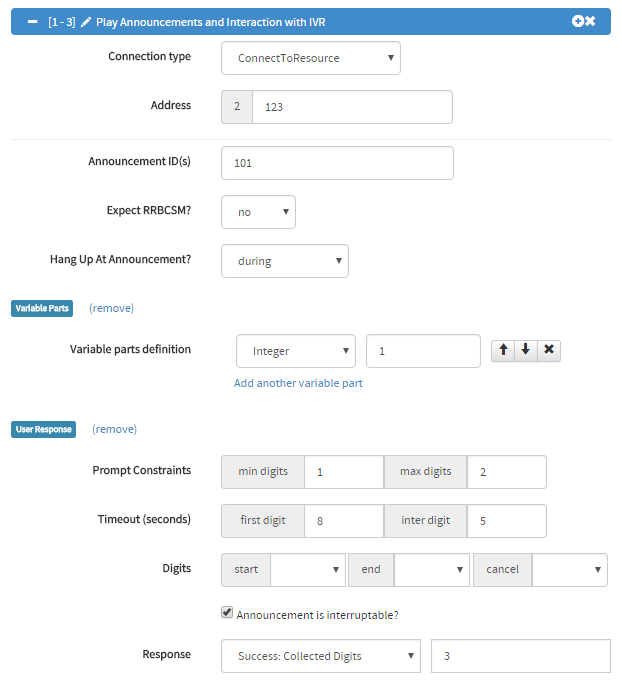This screenshot has height=681, width=622.
Task: Click the plus circle icon in header
Action: click(578, 21)
